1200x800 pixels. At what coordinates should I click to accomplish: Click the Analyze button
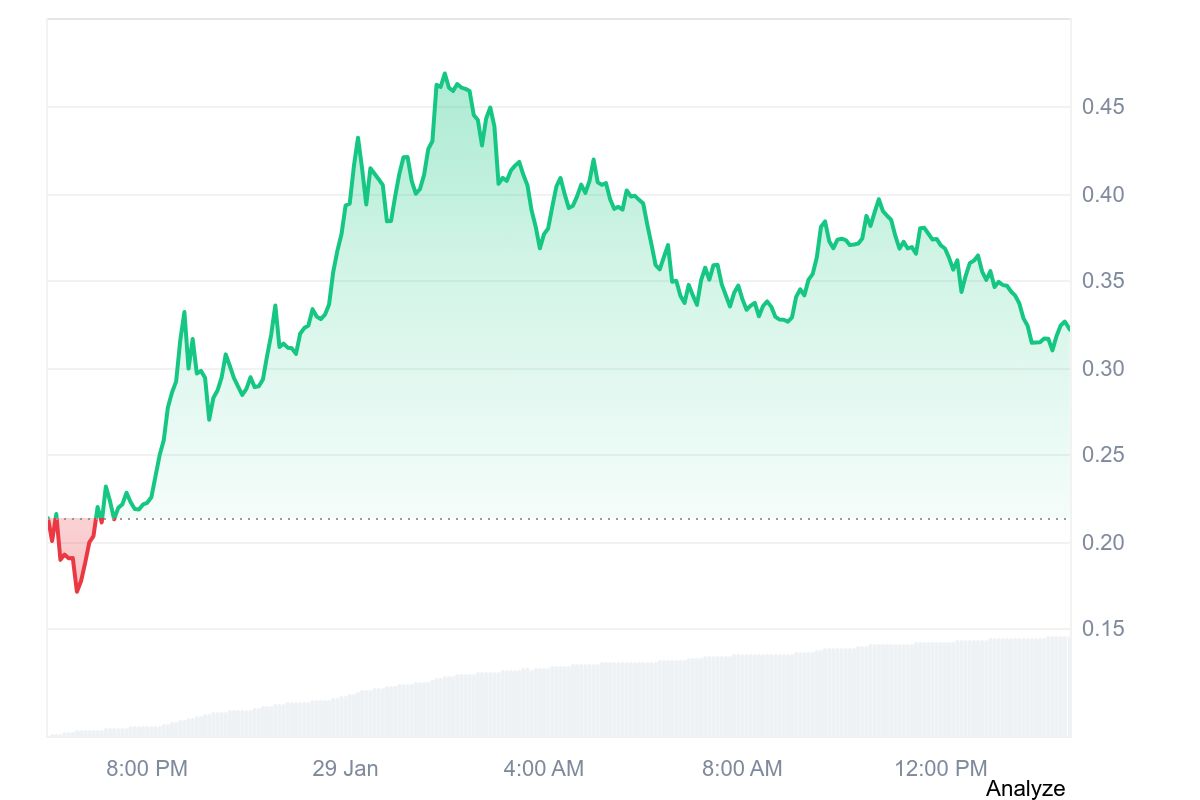1025,788
